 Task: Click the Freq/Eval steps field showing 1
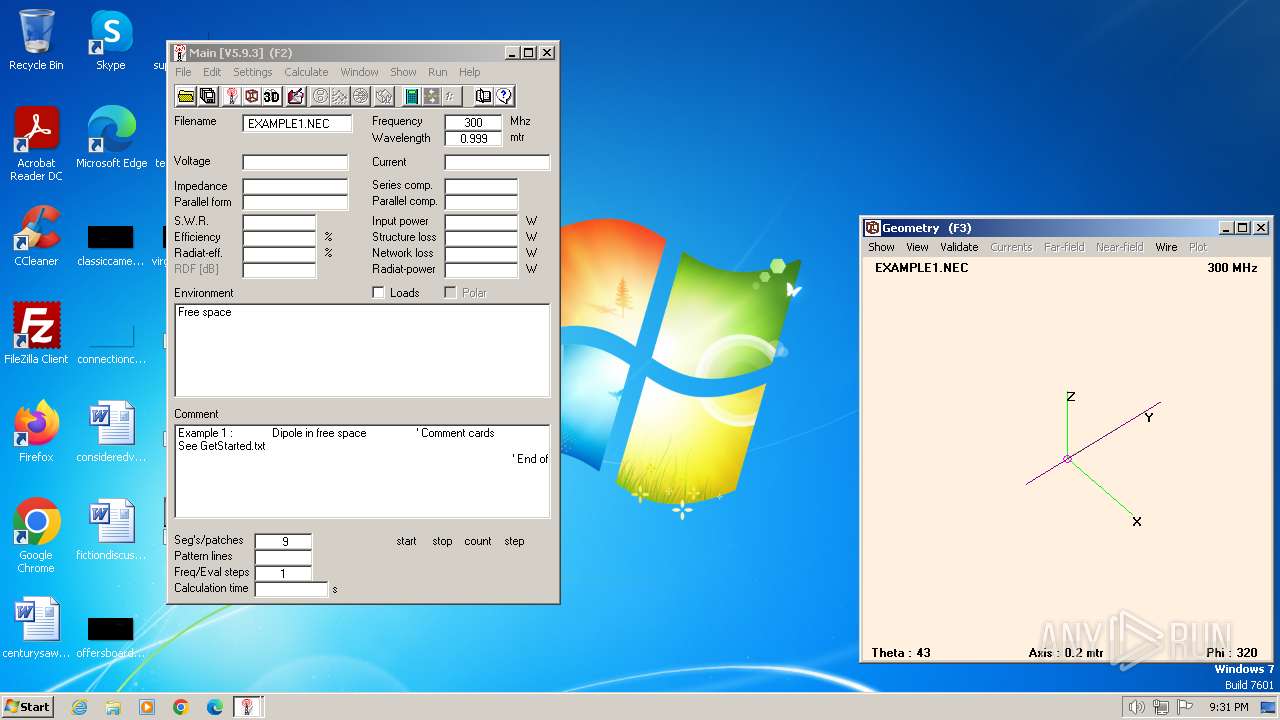coord(284,573)
